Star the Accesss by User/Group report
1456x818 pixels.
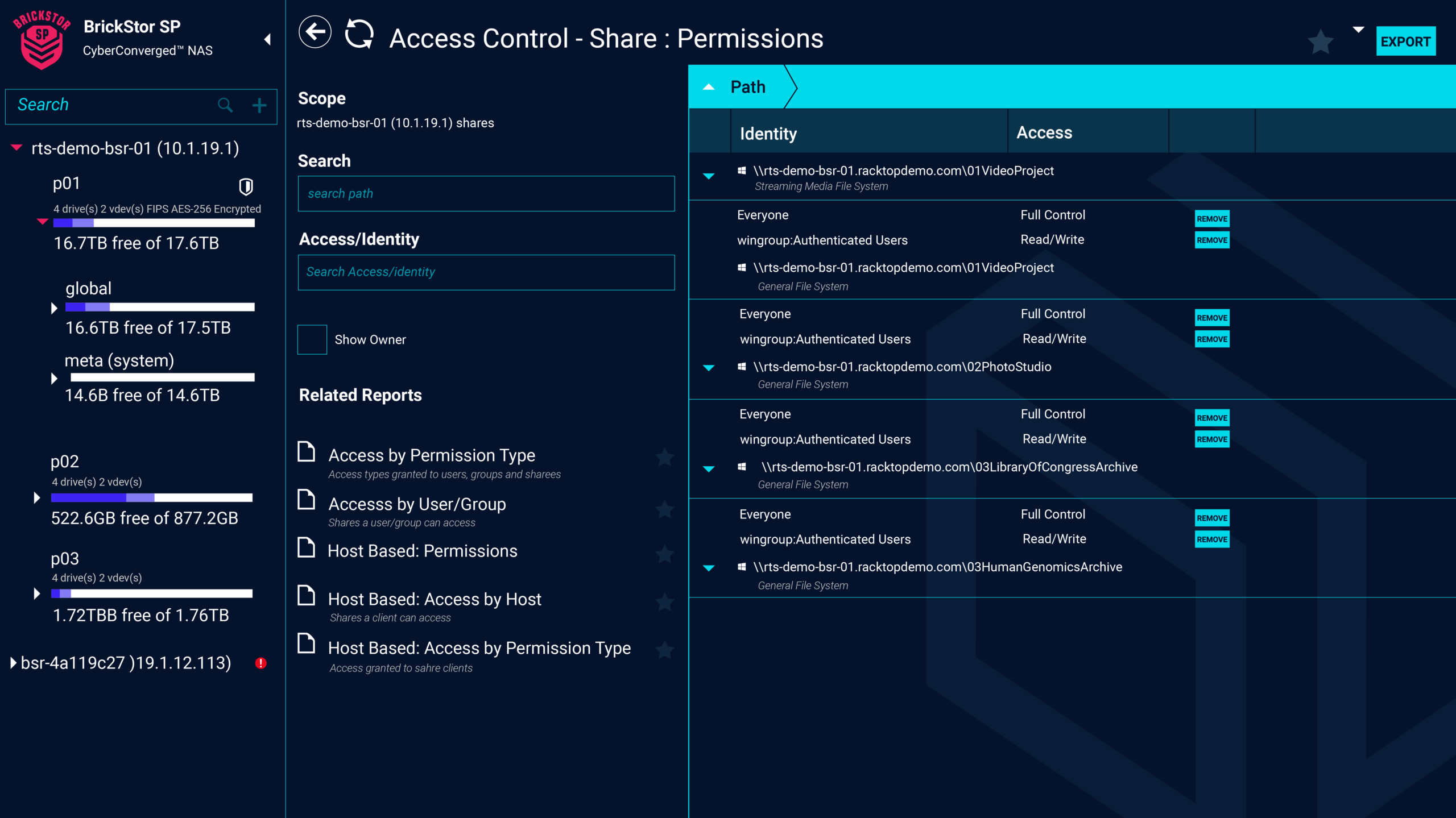coord(664,509)
